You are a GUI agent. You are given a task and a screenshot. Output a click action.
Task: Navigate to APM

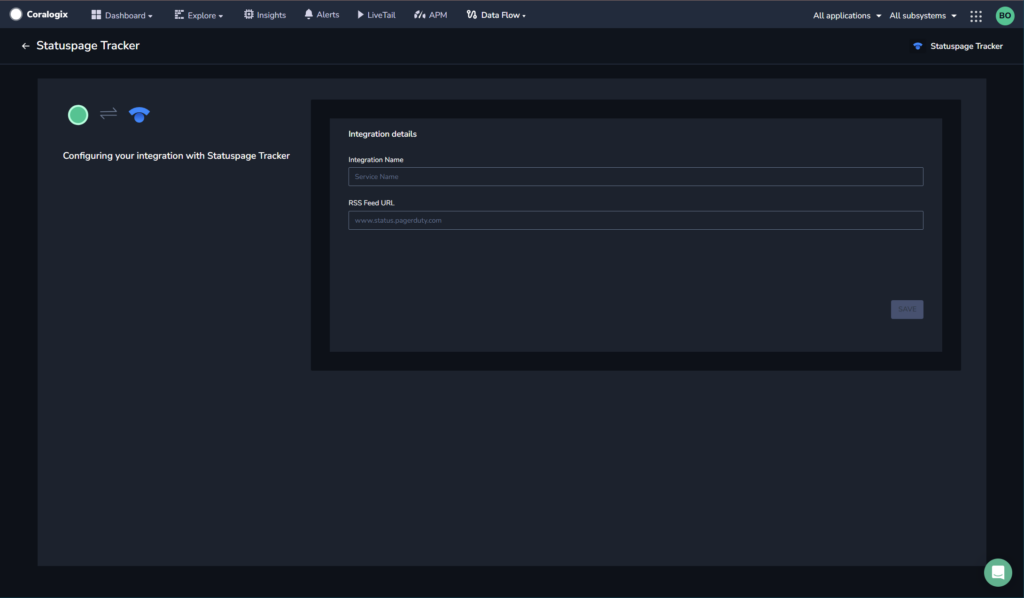coord(431,15)
